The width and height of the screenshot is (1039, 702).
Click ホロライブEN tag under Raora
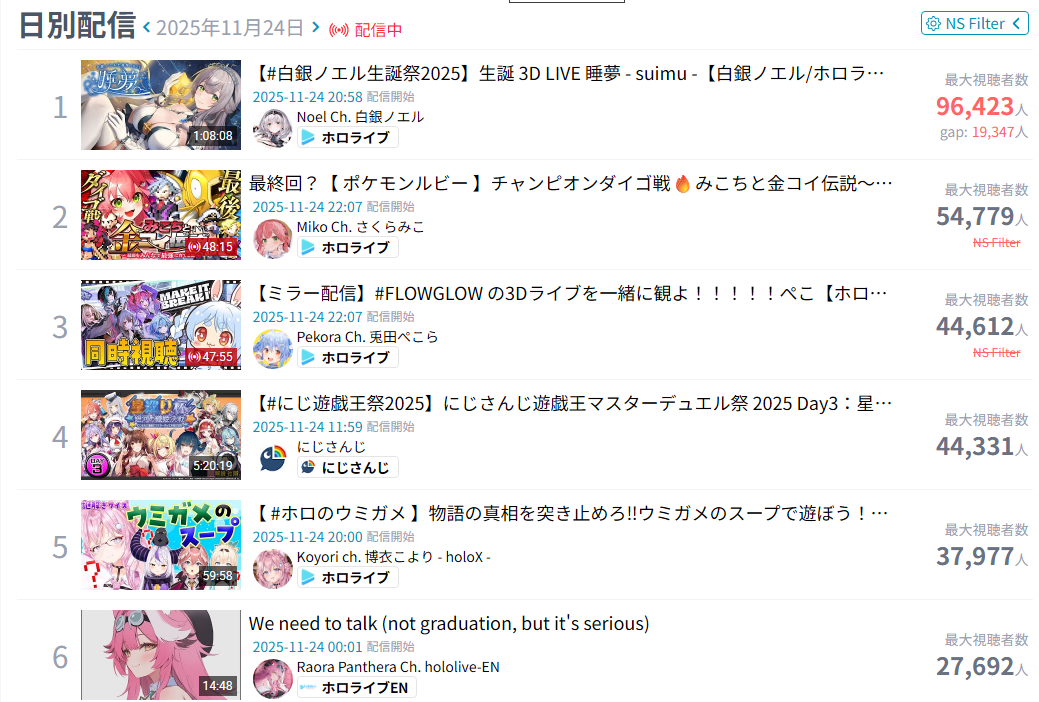[x=356, y=687]
